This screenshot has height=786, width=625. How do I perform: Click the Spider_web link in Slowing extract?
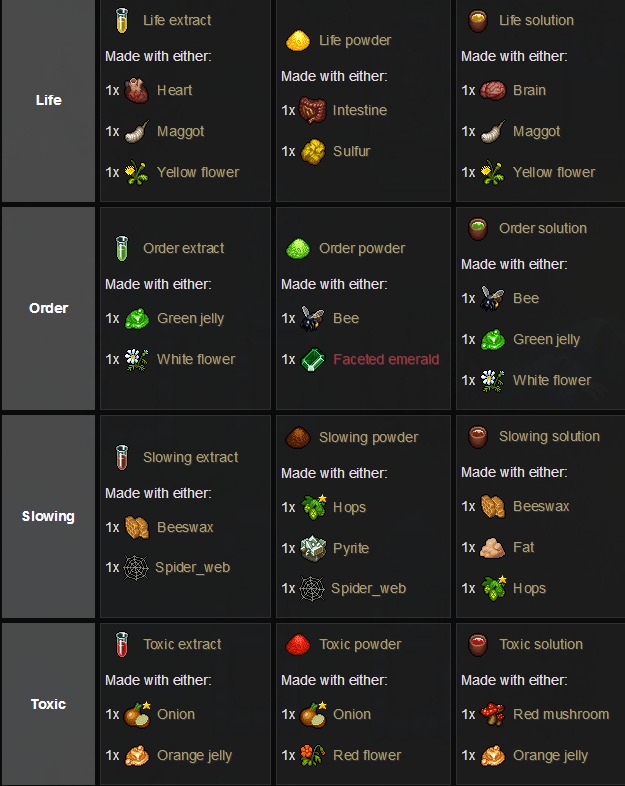coord(192,567)
